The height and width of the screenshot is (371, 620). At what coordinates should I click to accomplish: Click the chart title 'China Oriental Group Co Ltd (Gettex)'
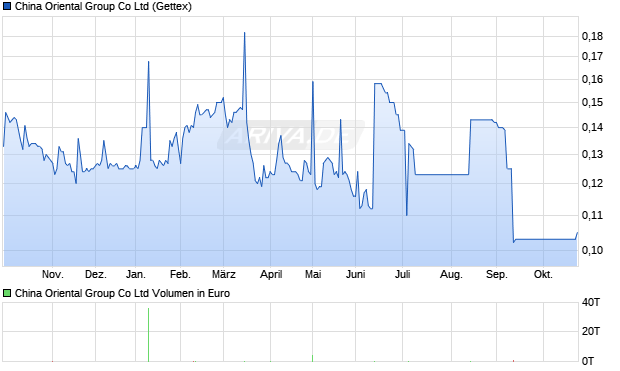[103, 7]
